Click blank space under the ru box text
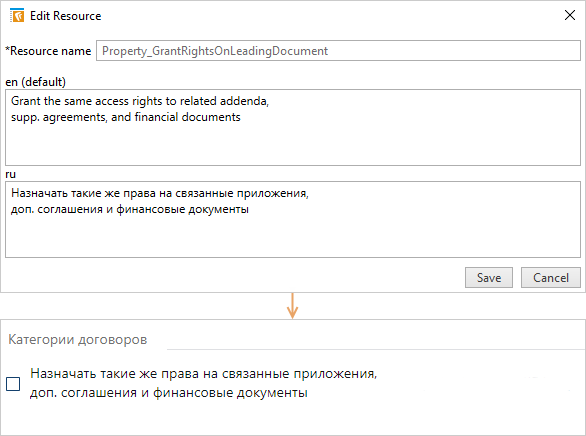The width and height of the screenshot is (586, 436). click(x=293, y=237)
